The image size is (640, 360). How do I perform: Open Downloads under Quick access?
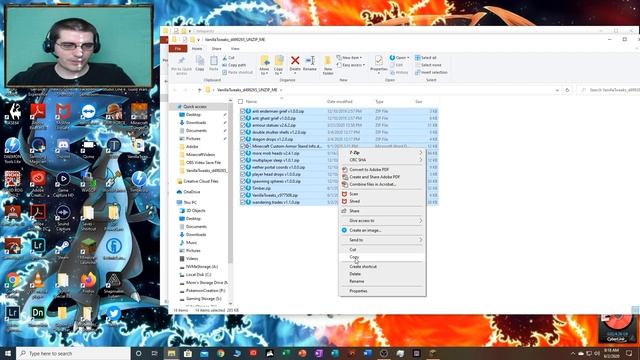click(196, 122)
